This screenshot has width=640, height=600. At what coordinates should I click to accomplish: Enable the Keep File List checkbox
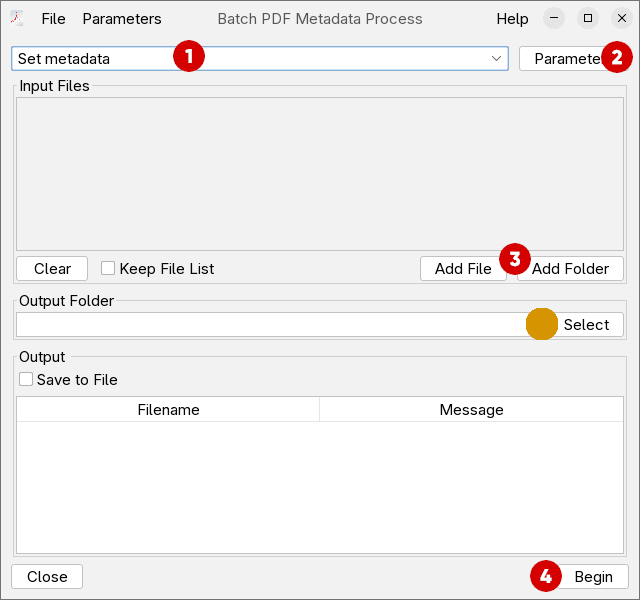[108, 269]
